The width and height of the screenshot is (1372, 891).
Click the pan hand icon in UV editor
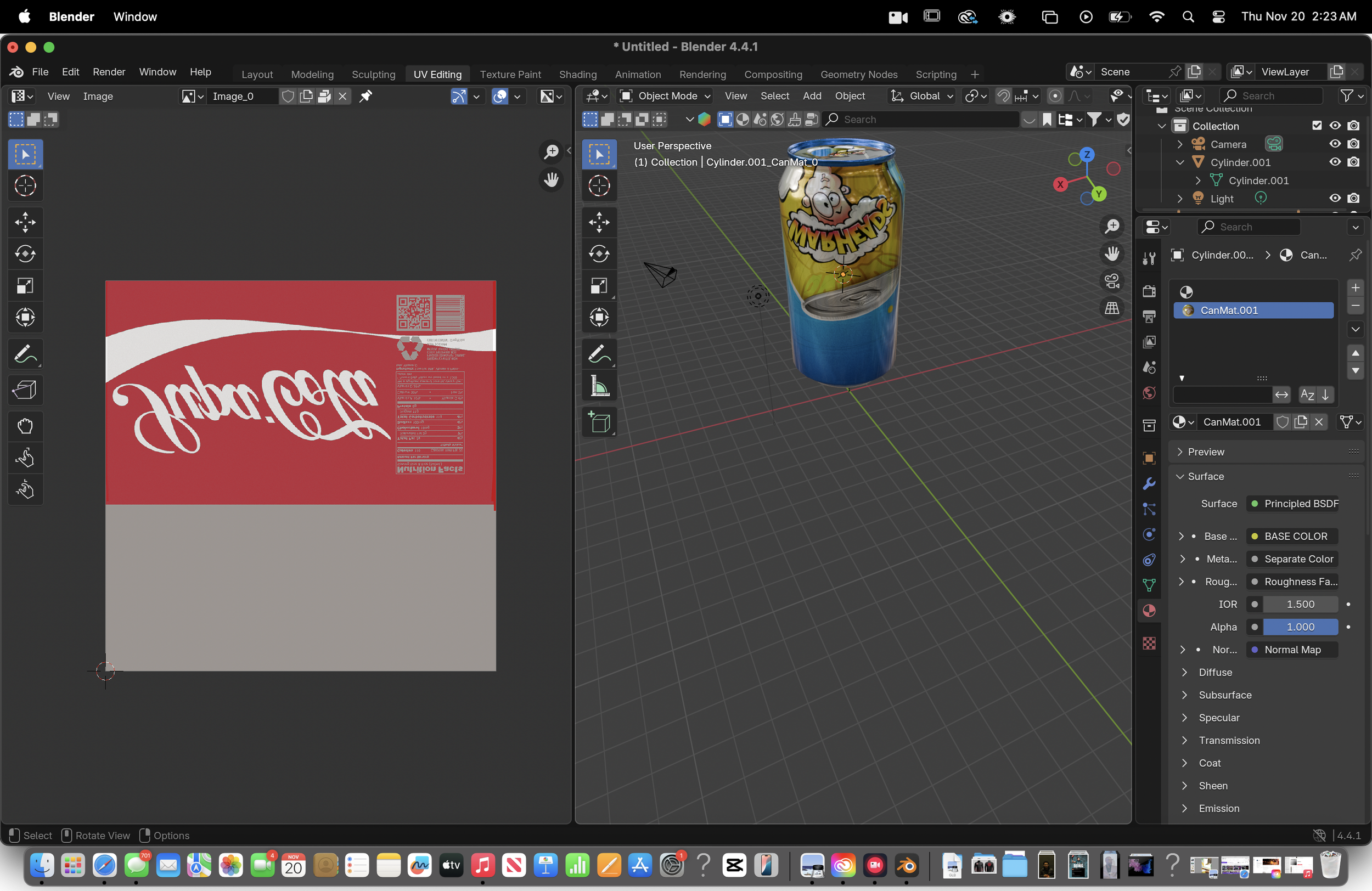tap(551, 179)
